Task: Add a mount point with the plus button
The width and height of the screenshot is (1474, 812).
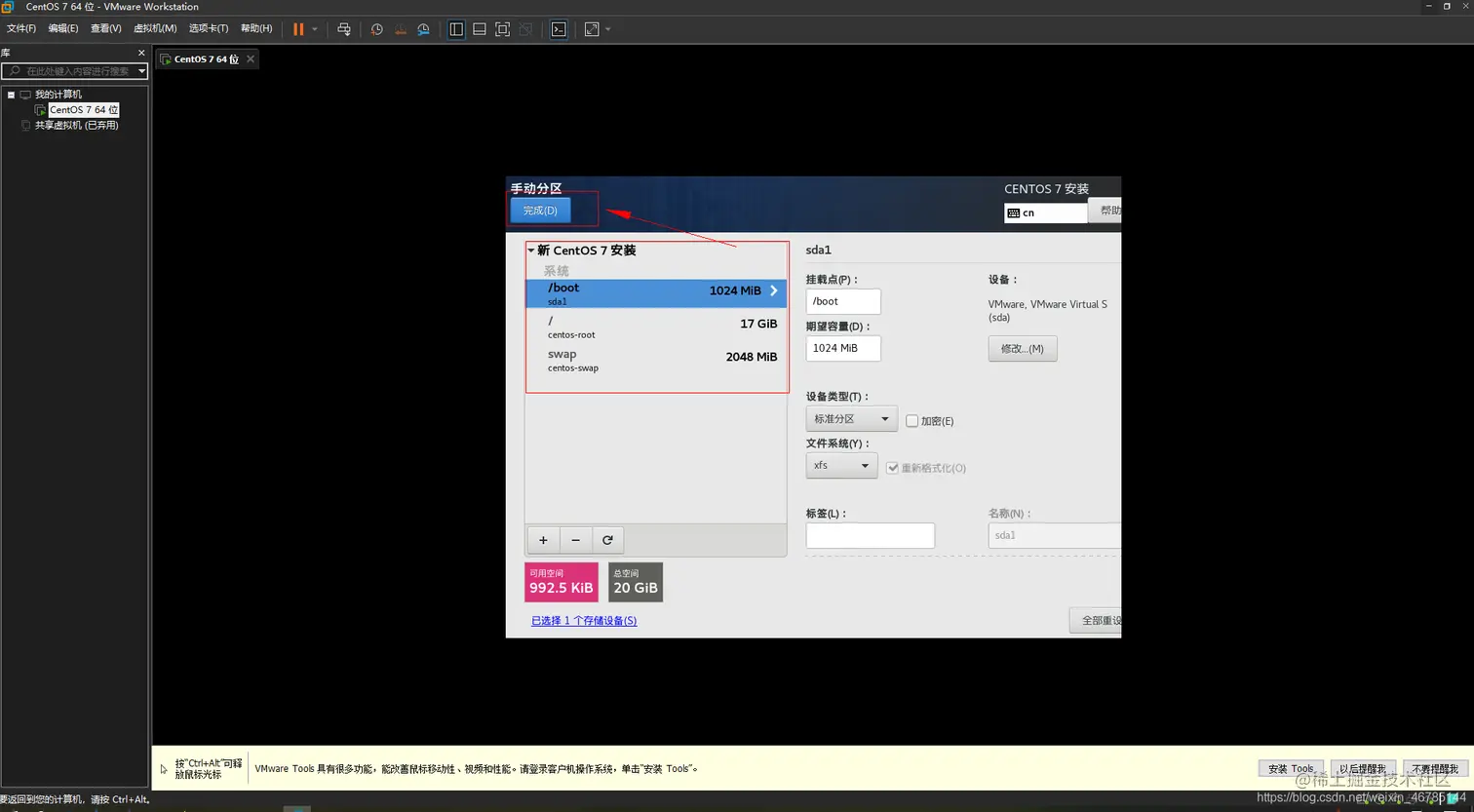Action: tap(543, 540)
